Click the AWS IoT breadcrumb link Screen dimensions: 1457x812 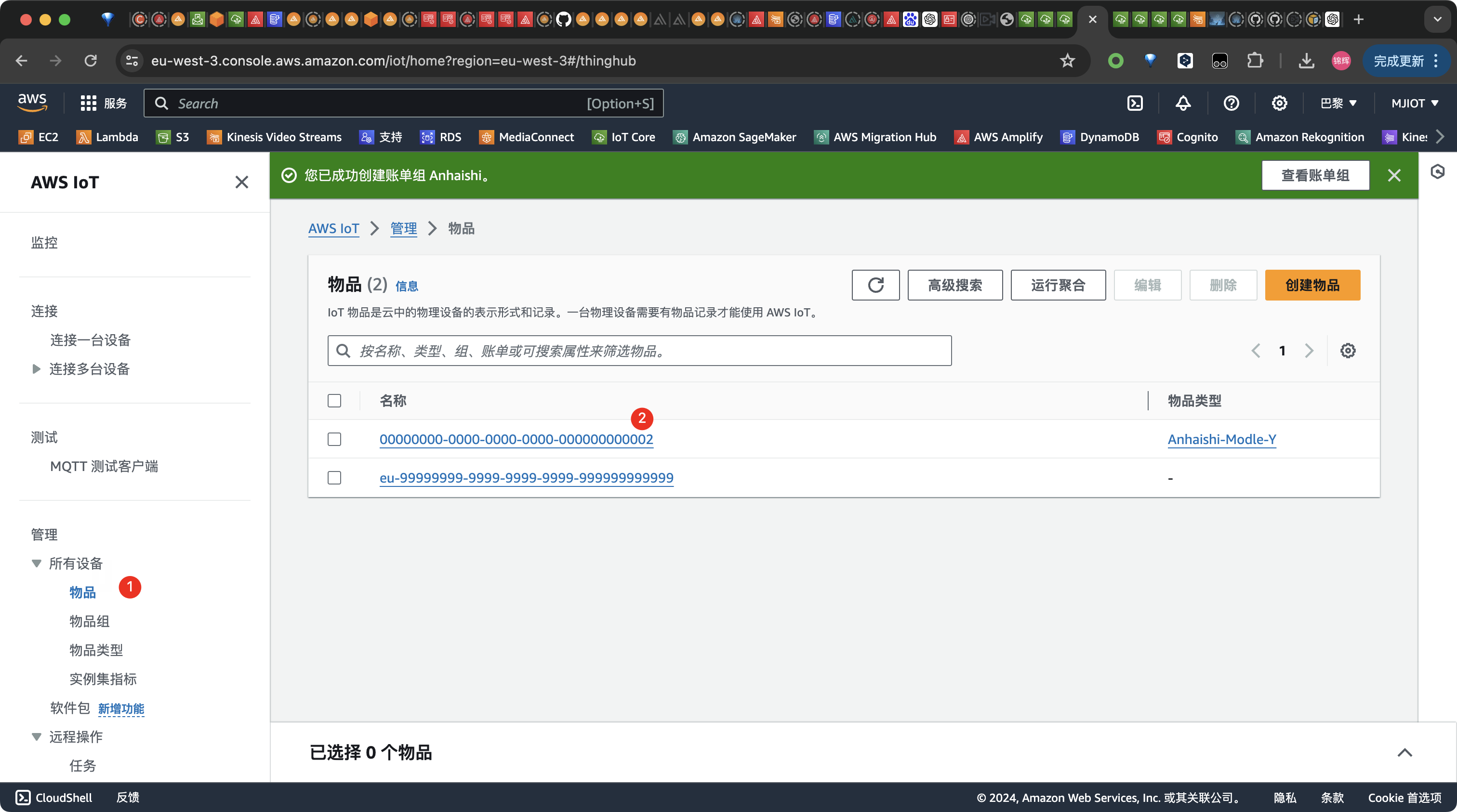[334, 228]
